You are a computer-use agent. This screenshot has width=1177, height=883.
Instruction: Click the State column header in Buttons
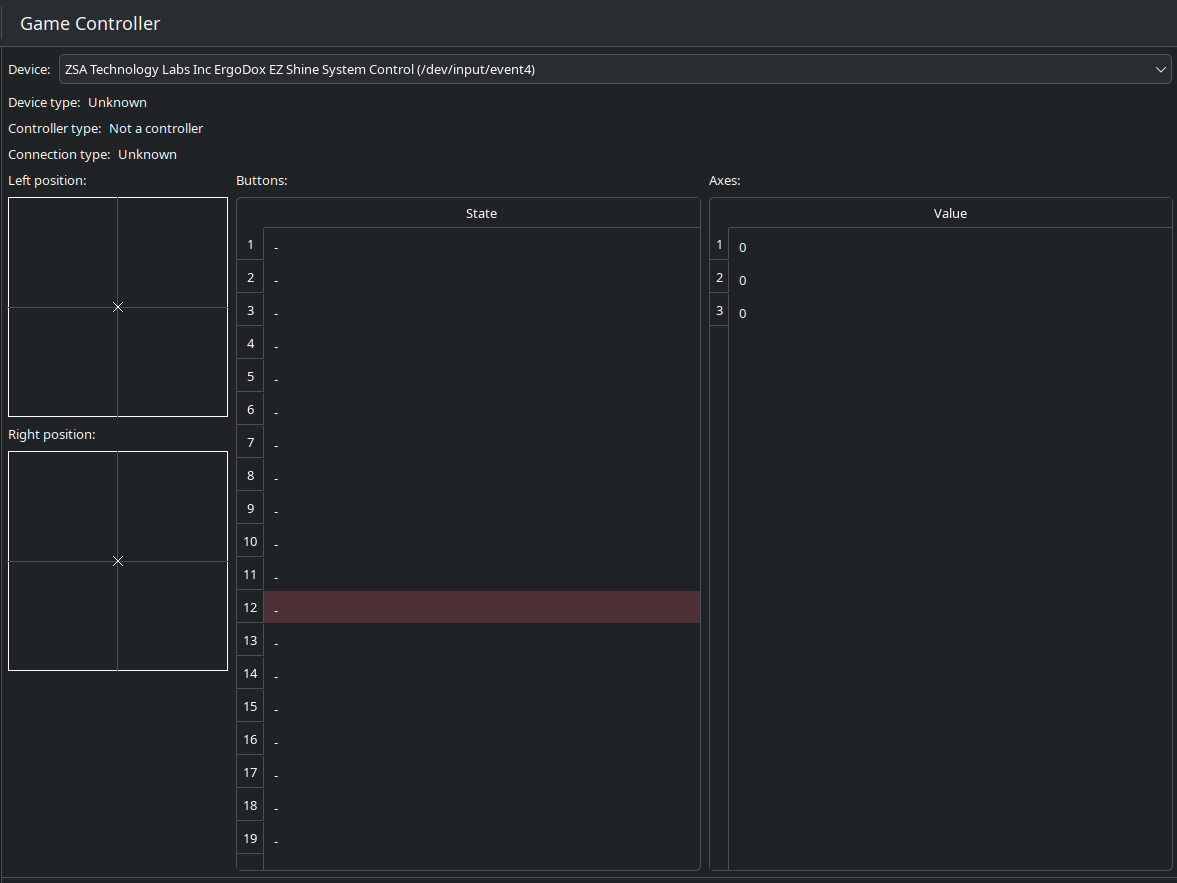[x=481, y=213]
